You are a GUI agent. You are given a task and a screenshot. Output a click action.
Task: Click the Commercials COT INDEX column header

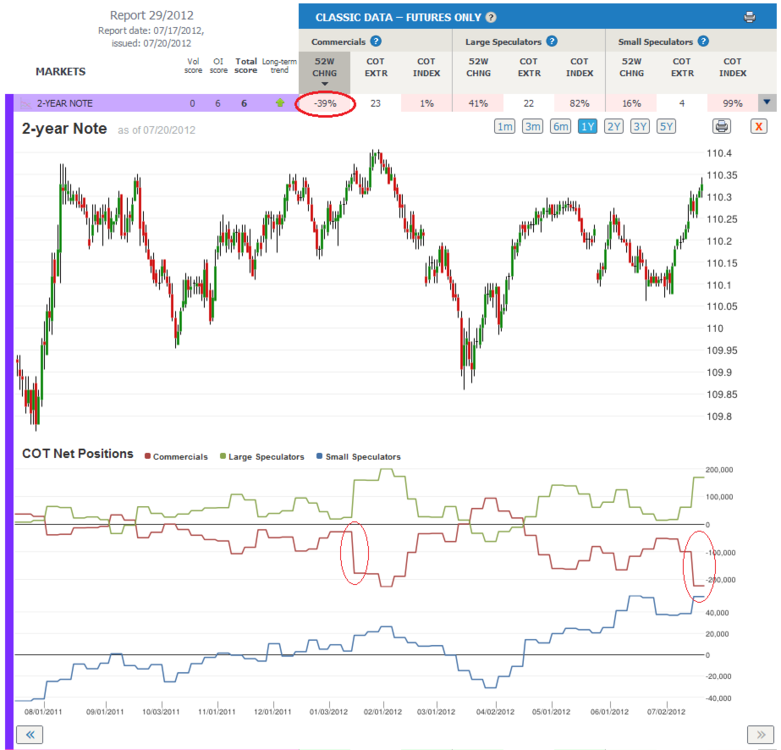click(426, 67)
